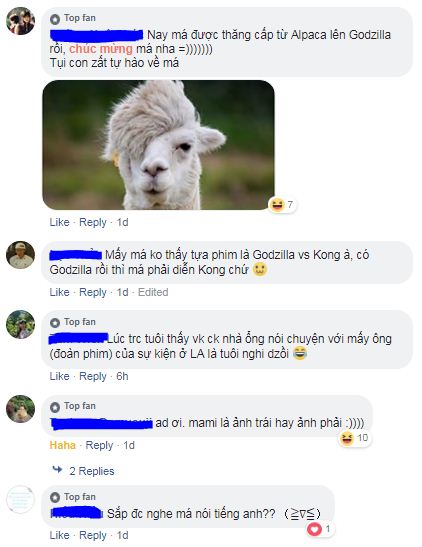Click the Top fan badge on the LA event comment
The width and height of the screenshot is (422, 547).
[x=73, y=322]
